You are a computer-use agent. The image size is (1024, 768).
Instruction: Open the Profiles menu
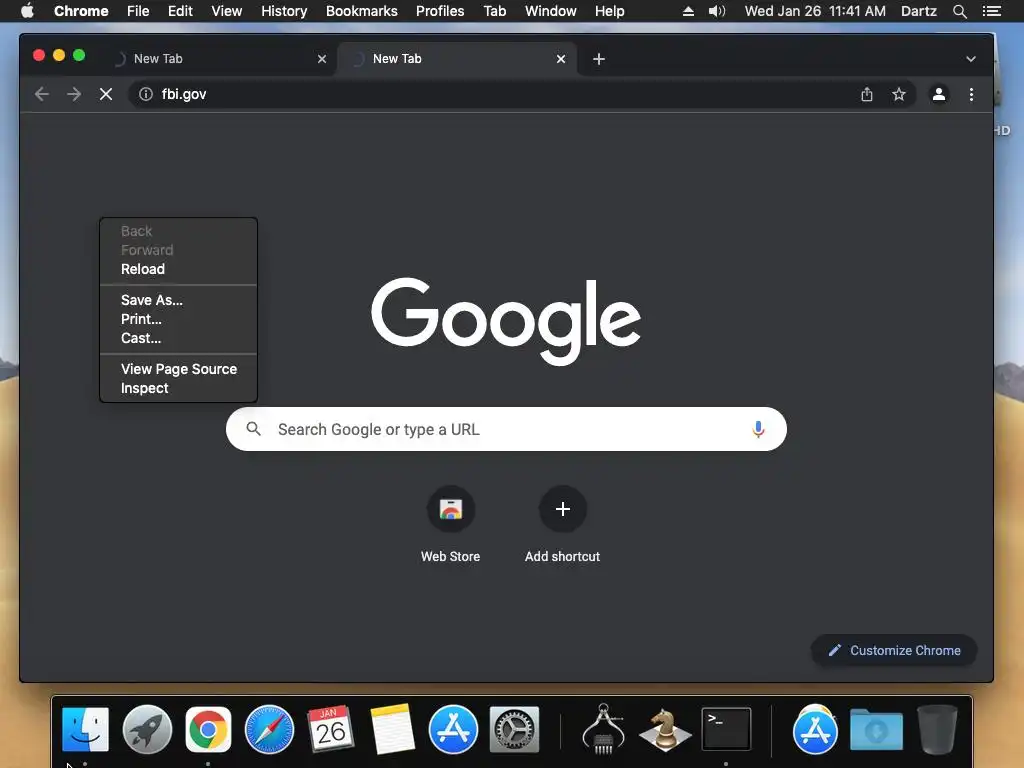[x=440, y=11]
